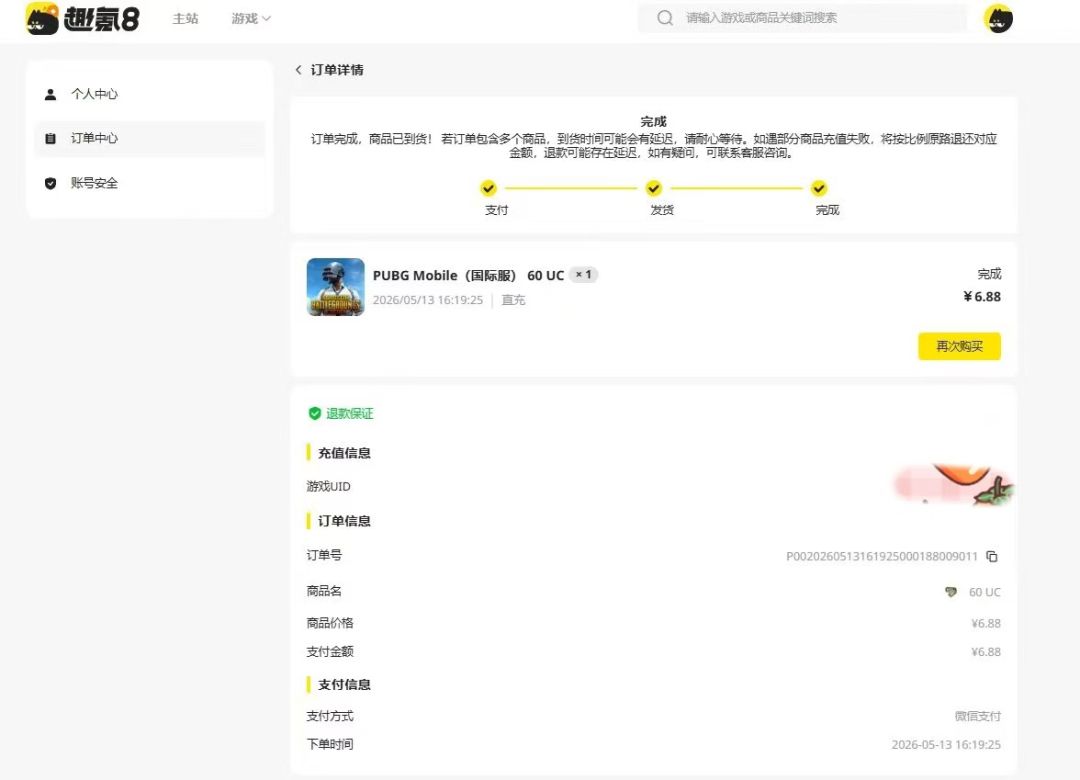This screenshot has width=1080, height=780.
Task: Open the user avatar in header
Action: pos(998,19)
